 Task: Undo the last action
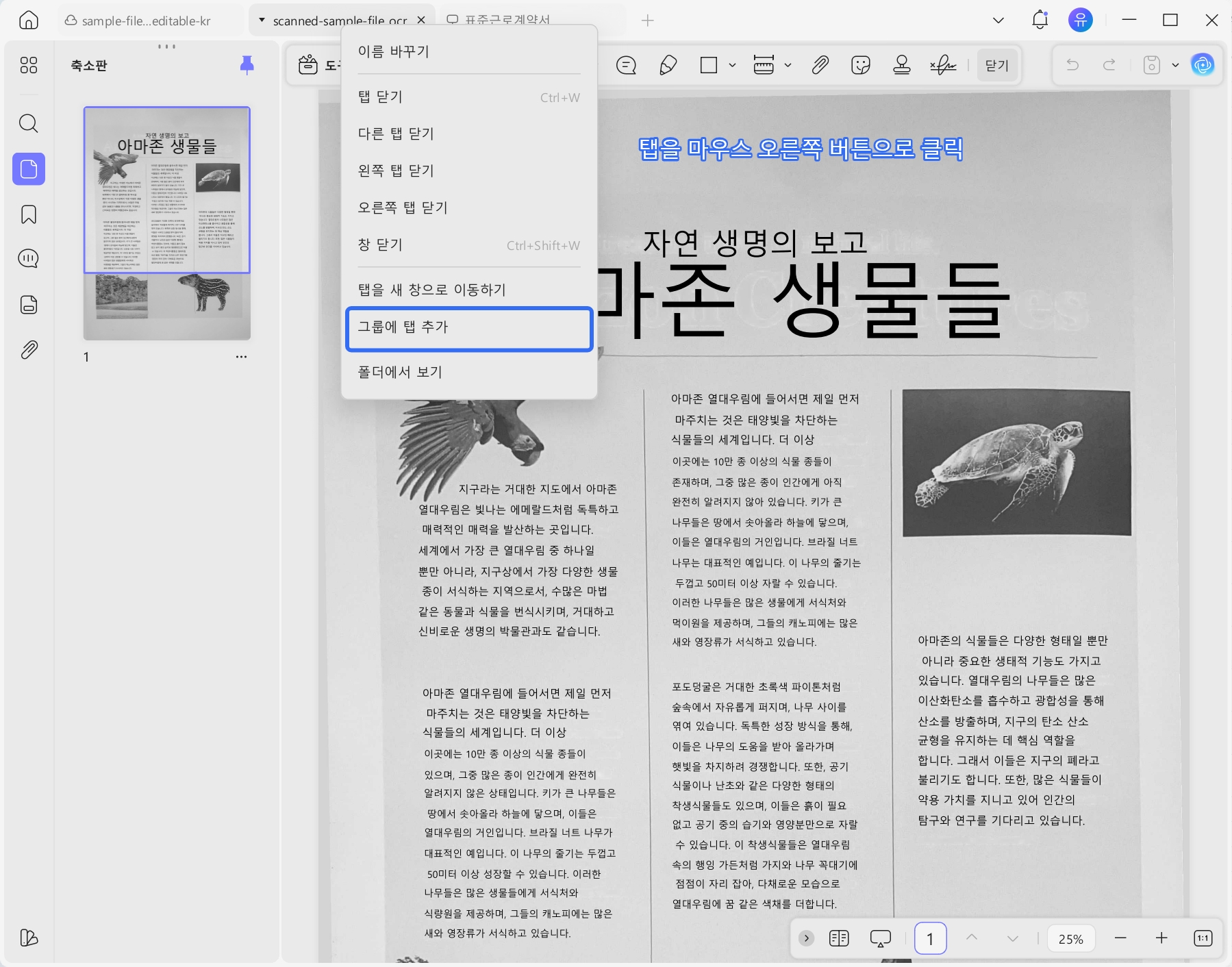(1072, 65)
